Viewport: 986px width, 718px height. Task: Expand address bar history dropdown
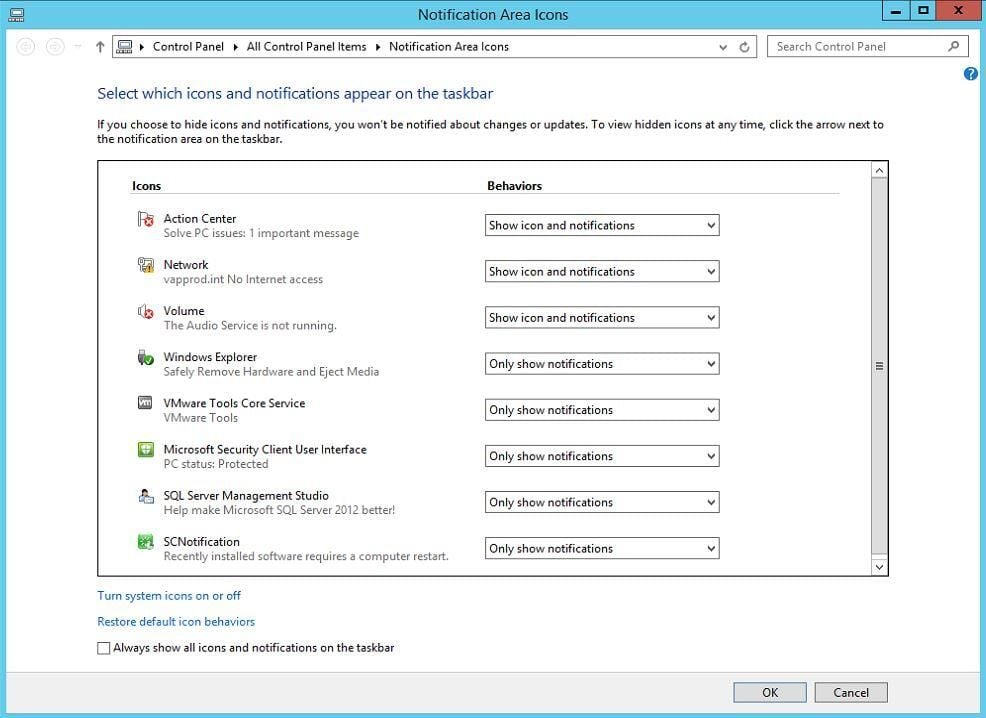723,47
